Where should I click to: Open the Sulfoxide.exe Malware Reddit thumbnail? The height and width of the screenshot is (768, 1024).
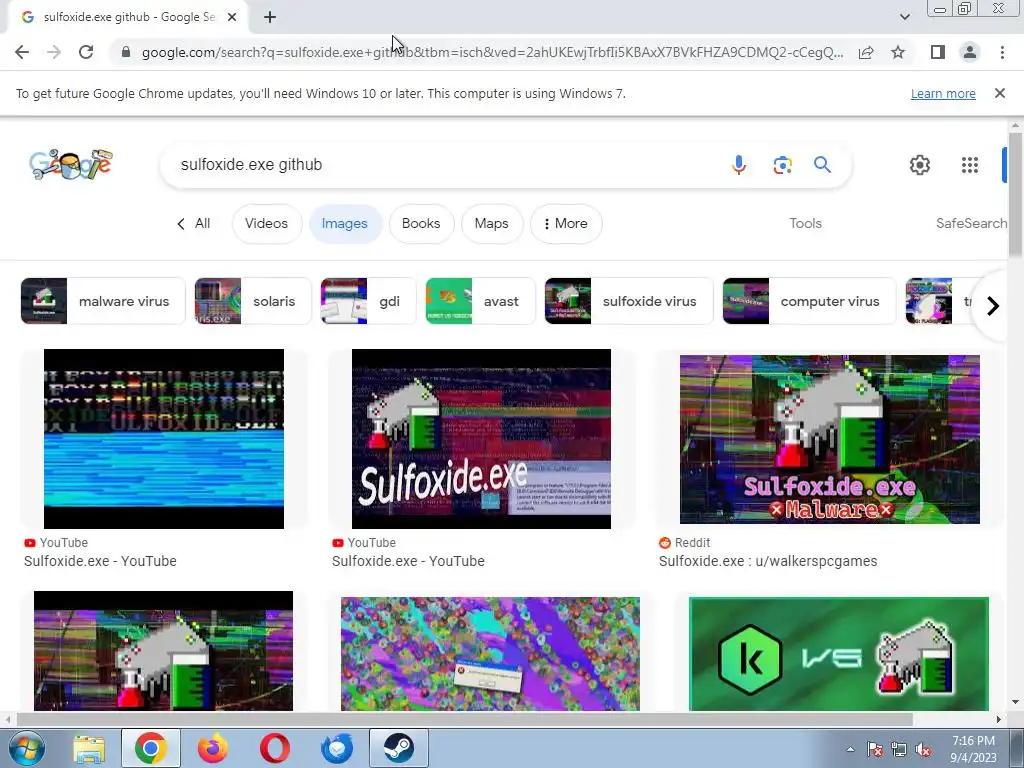tap(829, 439)
